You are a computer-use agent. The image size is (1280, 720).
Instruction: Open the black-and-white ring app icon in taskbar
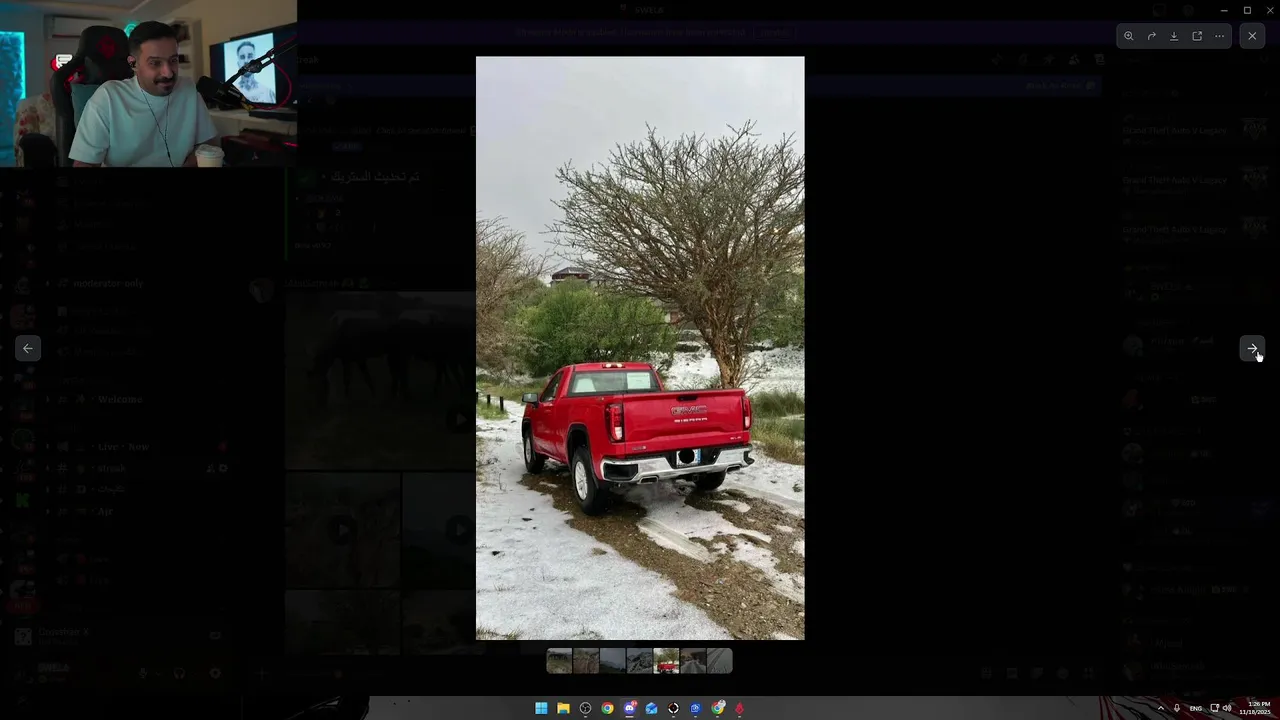[673, 708]
